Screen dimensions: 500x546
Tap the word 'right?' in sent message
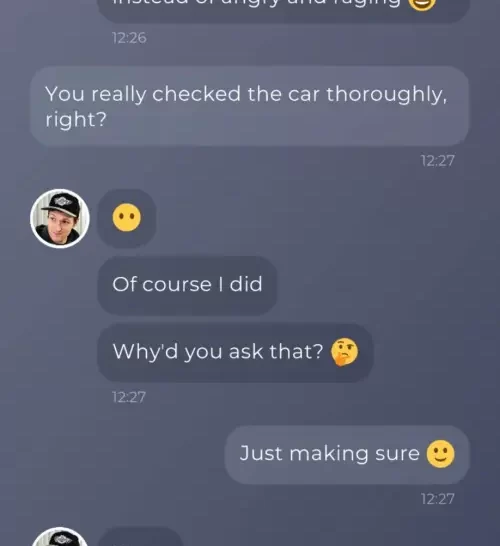76,120
